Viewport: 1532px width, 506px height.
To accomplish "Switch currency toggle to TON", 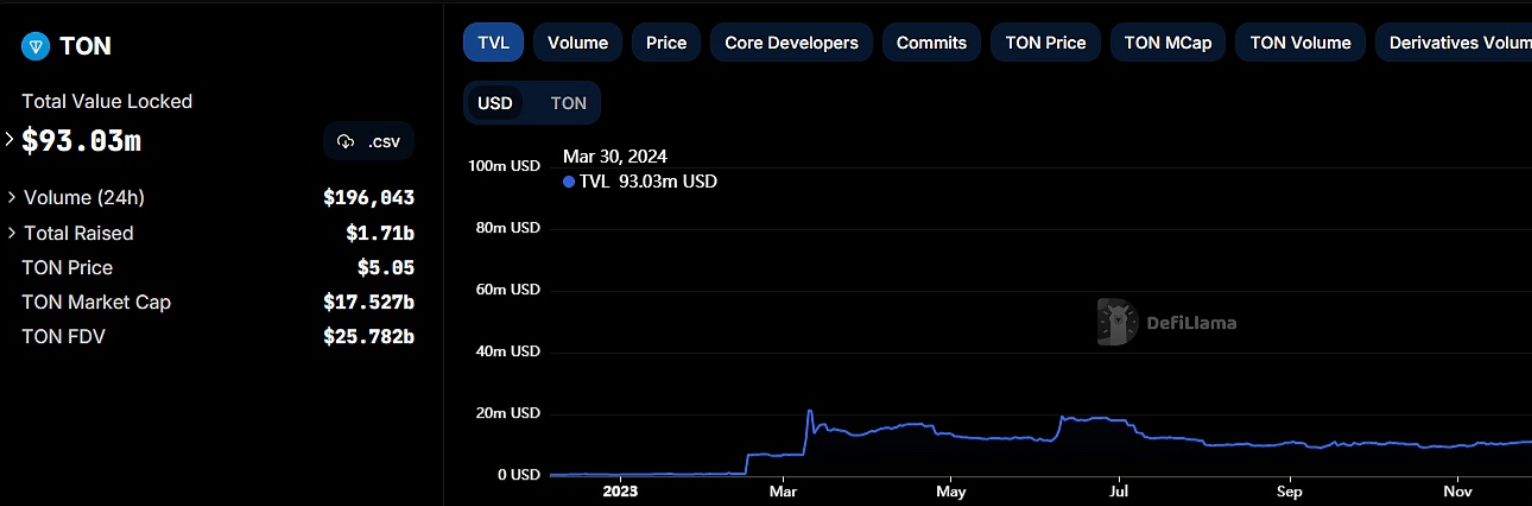I will point(568,103).
